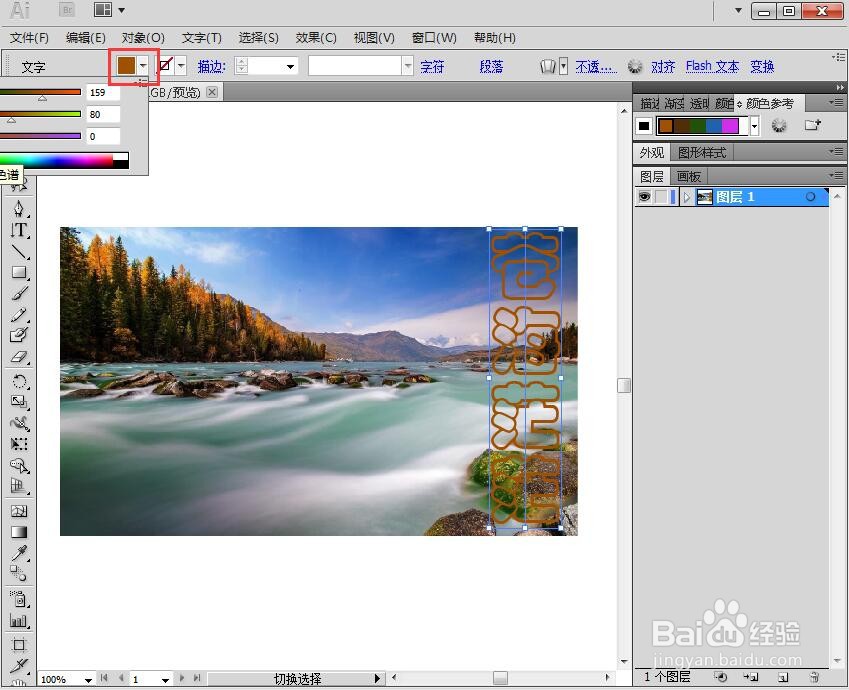Select the Gradient tool

[19, 532]
